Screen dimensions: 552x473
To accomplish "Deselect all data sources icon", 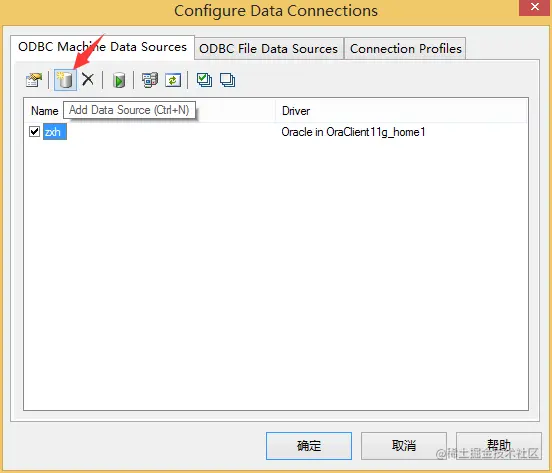I will click(x=227, y=80).
